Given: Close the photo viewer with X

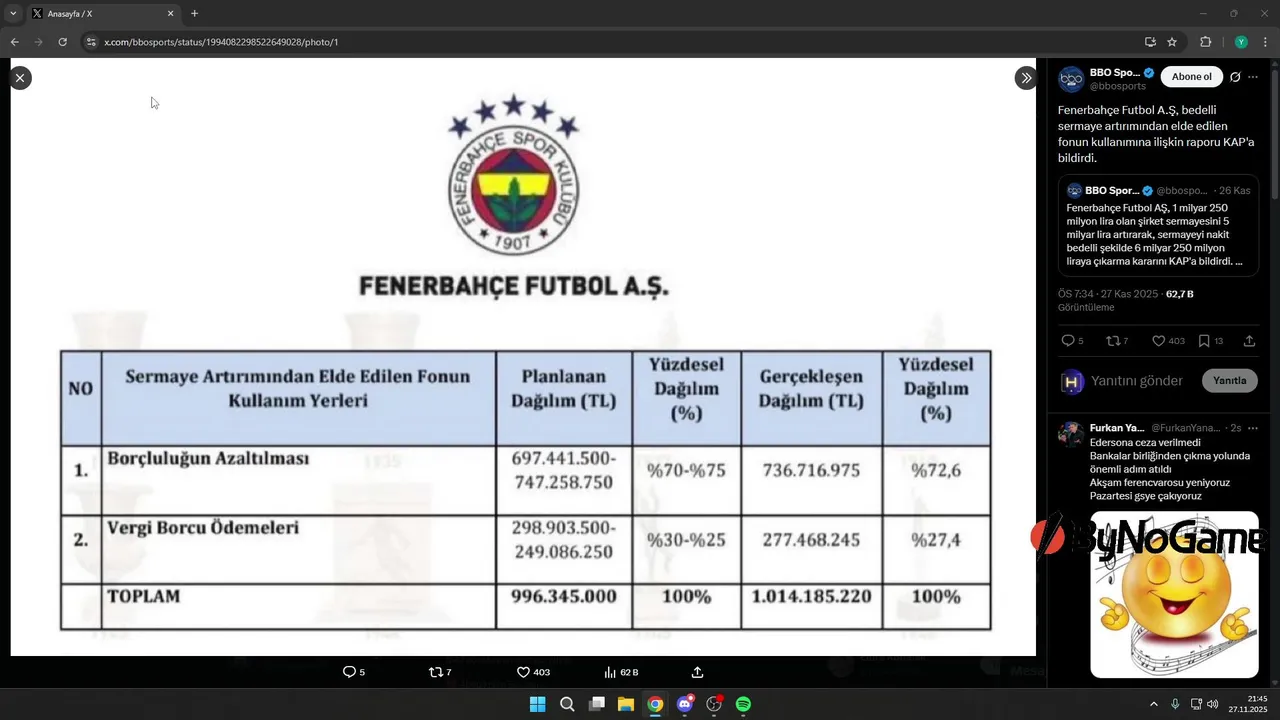Looking at the screenshot, I should (20, 78).
